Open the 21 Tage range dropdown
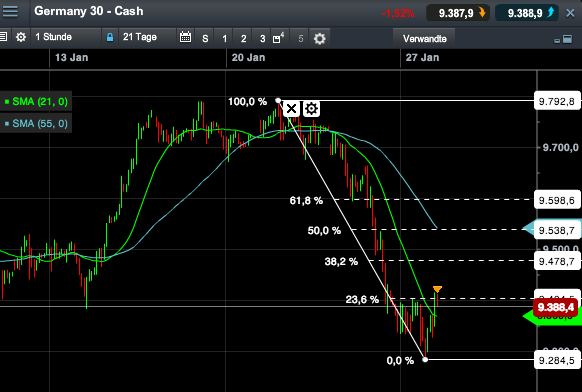 tap(147, 37)
